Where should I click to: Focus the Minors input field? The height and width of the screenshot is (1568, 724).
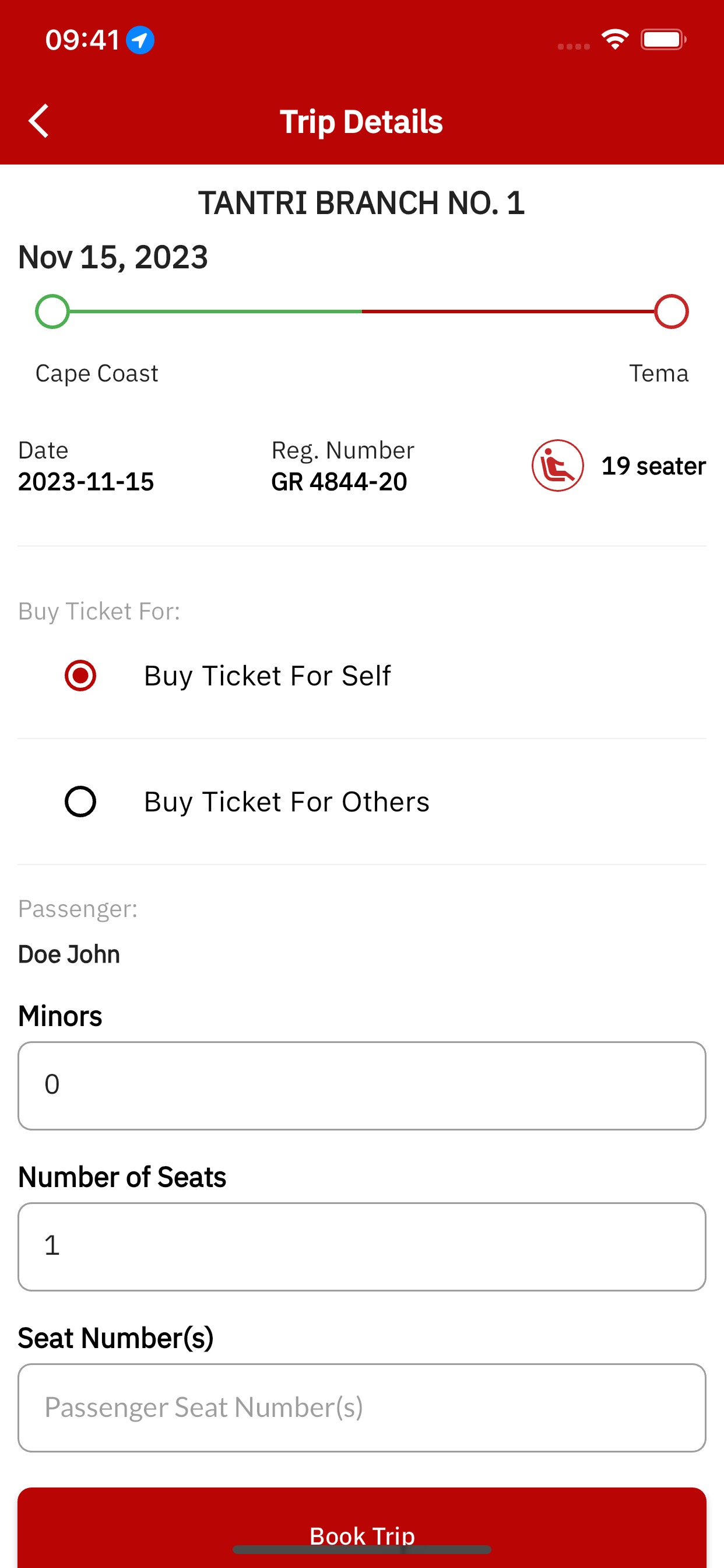pos(362,1086)
